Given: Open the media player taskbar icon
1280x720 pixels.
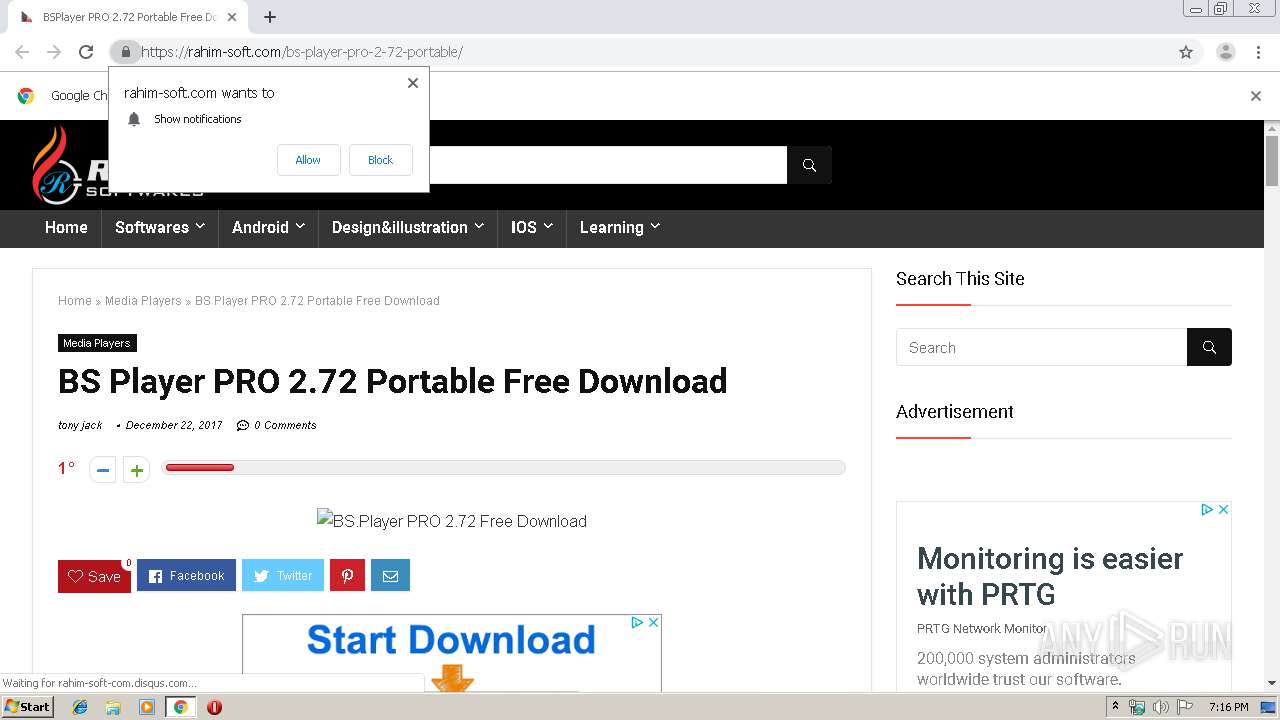Looking at the screenshot, I should [x=147, y=707].
